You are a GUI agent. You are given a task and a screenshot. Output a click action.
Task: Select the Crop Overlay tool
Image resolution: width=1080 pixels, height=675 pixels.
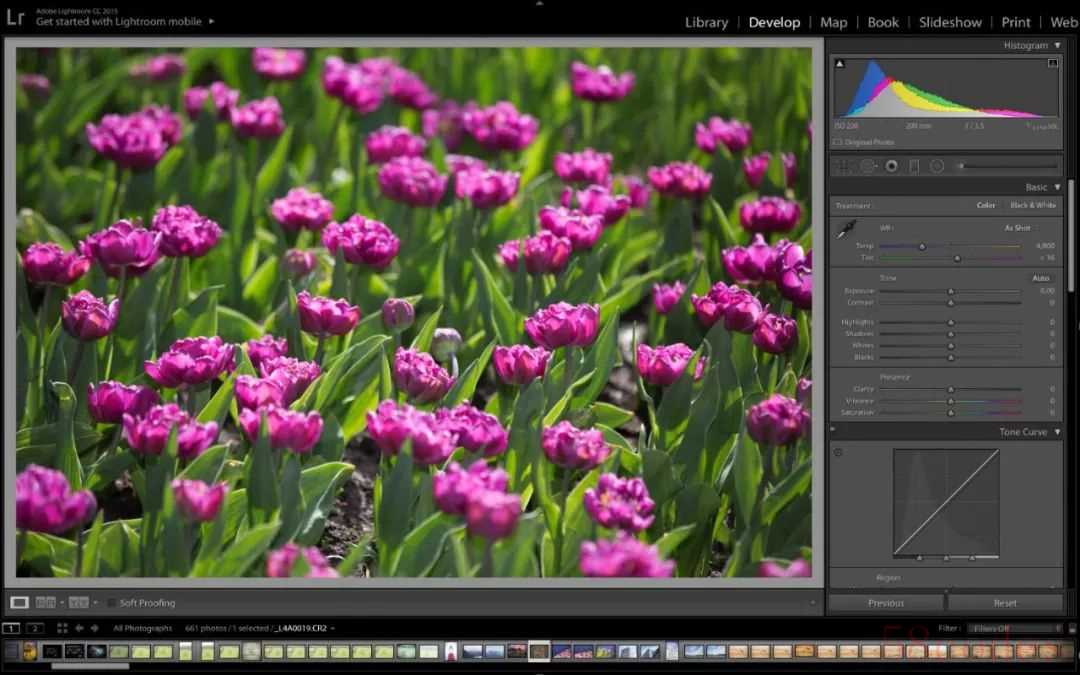point(844,166)
